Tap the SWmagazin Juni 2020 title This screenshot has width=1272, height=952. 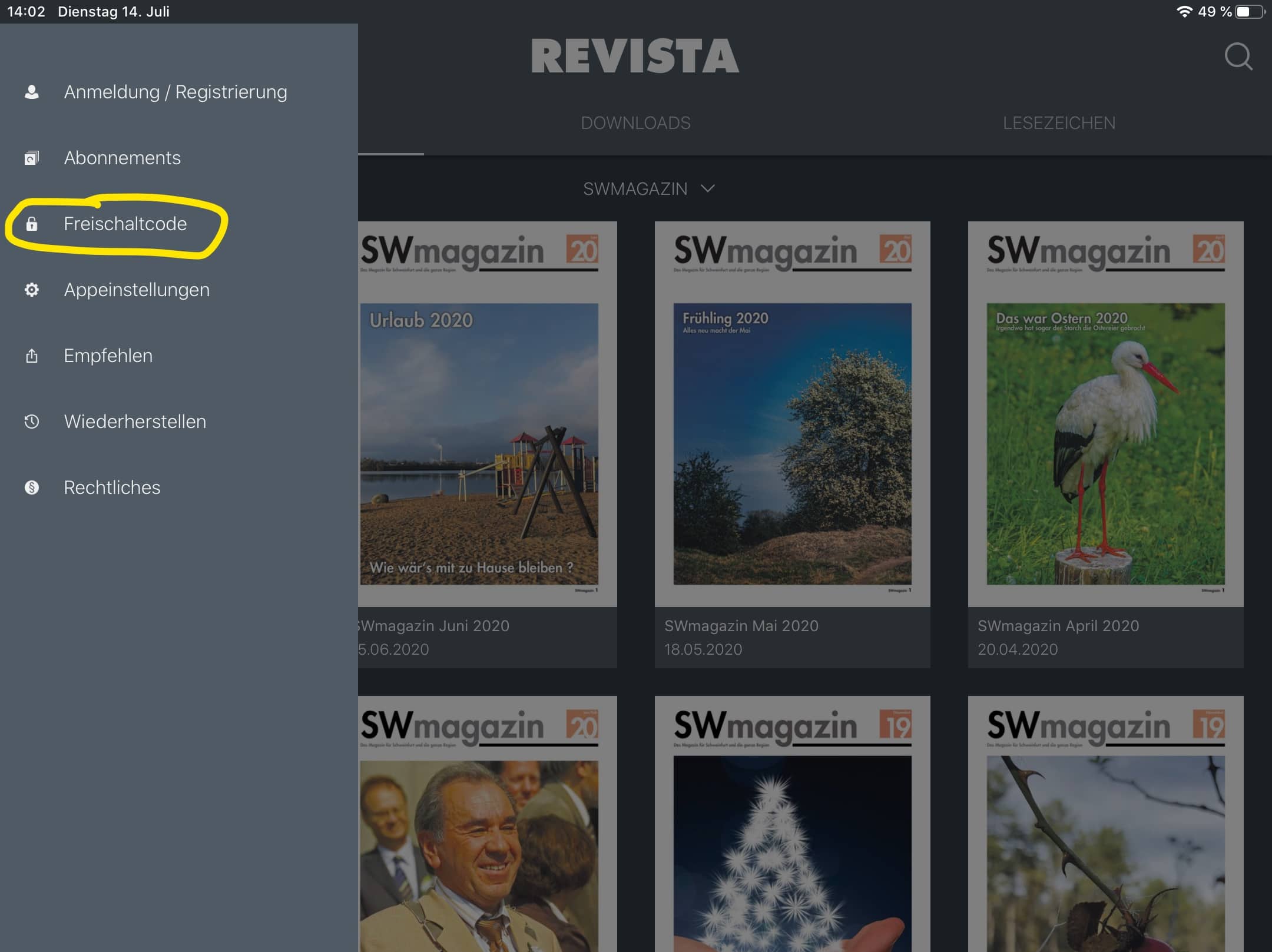click(x=433, y=626)
